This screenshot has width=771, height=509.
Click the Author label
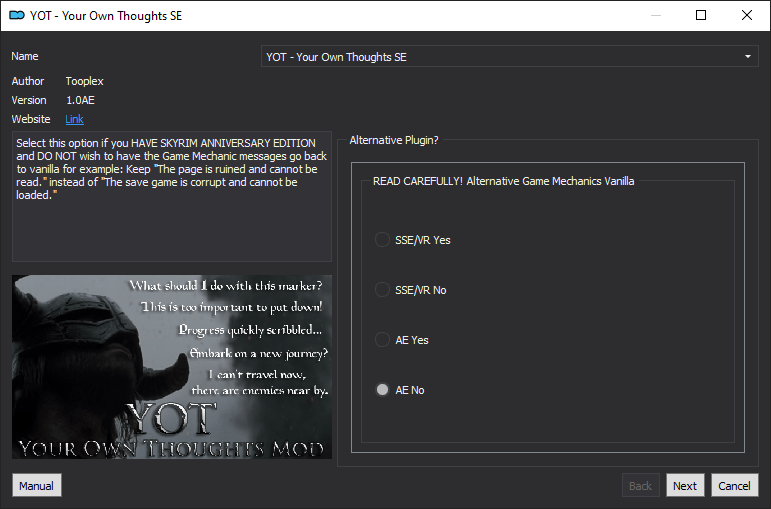pos(28,81)
